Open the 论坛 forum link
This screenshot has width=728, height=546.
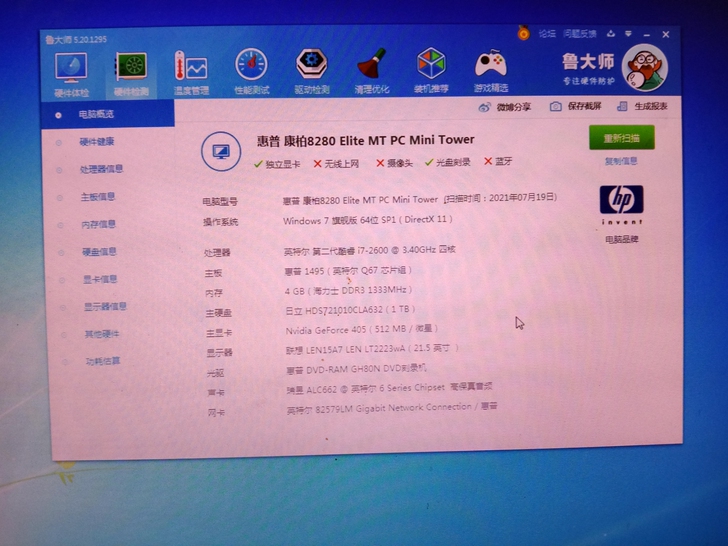click(547, 33)
